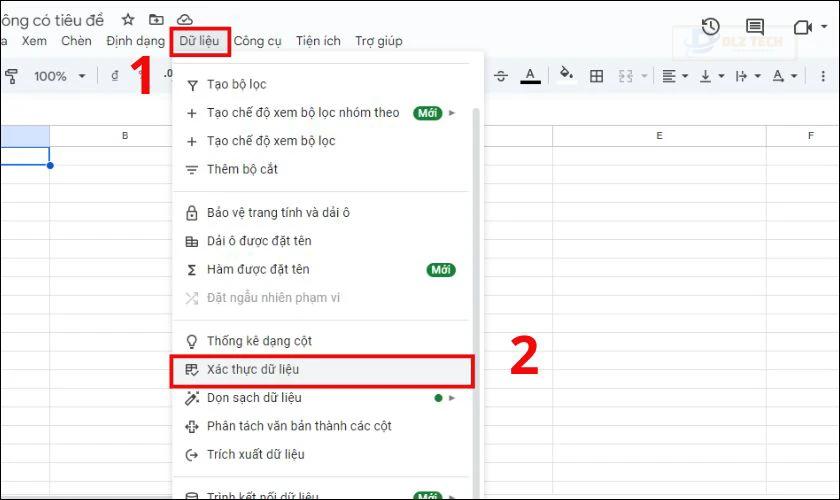Open Dải ô được đặt tên
The height and width of the screenshot is (500, 840).
pos(322,241)
